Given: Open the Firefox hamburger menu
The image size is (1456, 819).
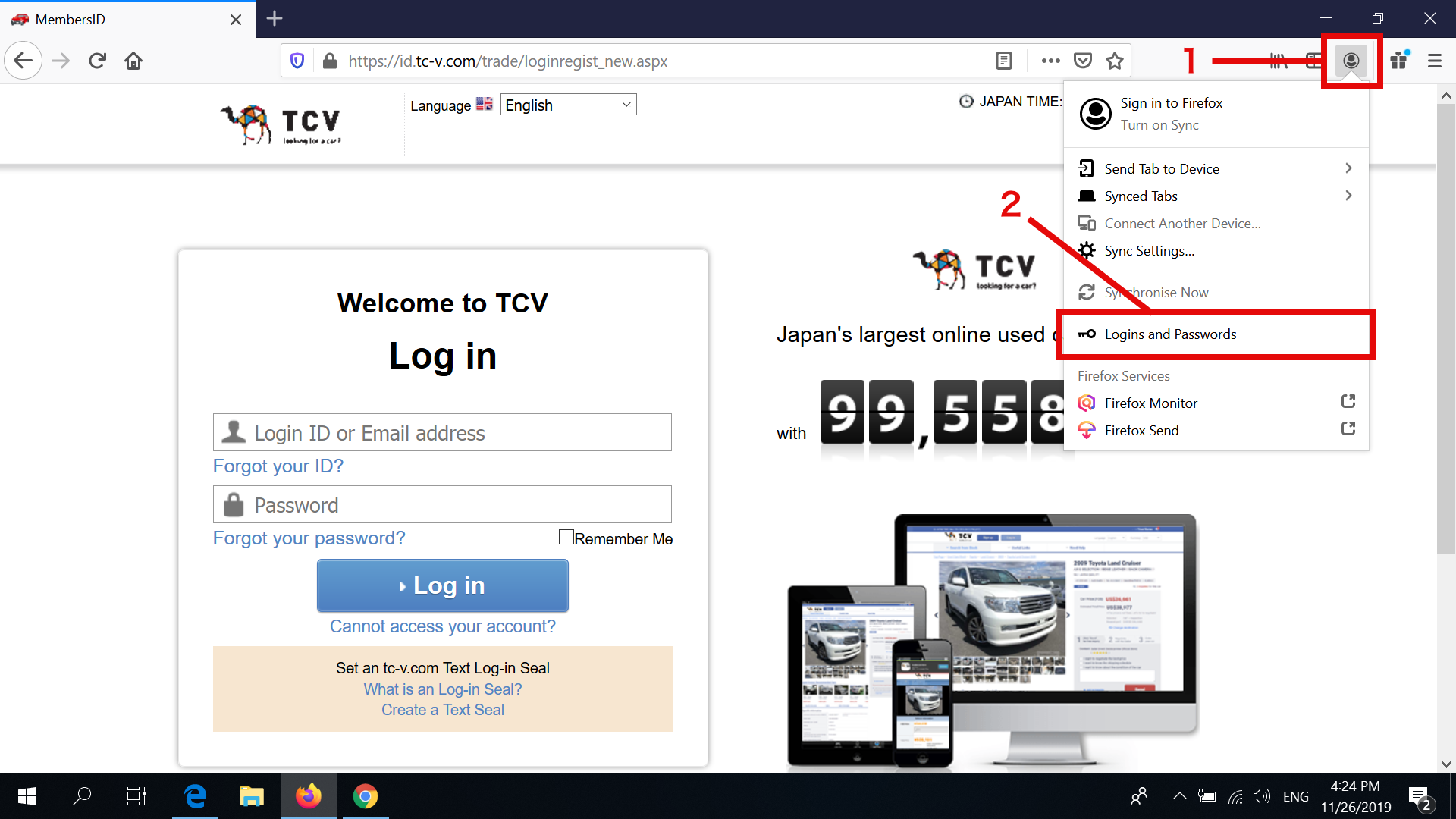Looking at the screenshot, I should [1435, 61].
